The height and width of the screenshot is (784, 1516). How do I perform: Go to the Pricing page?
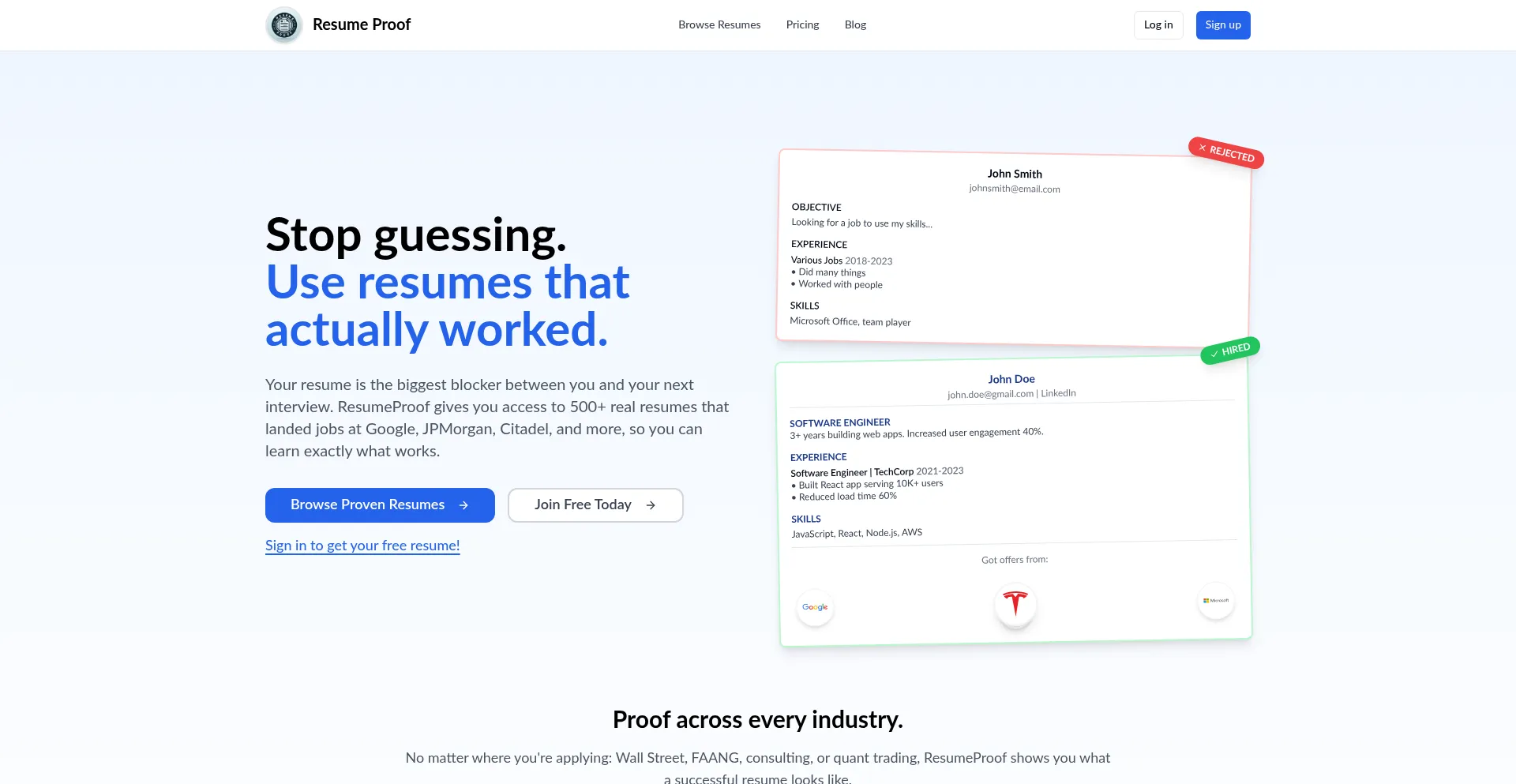802,25
